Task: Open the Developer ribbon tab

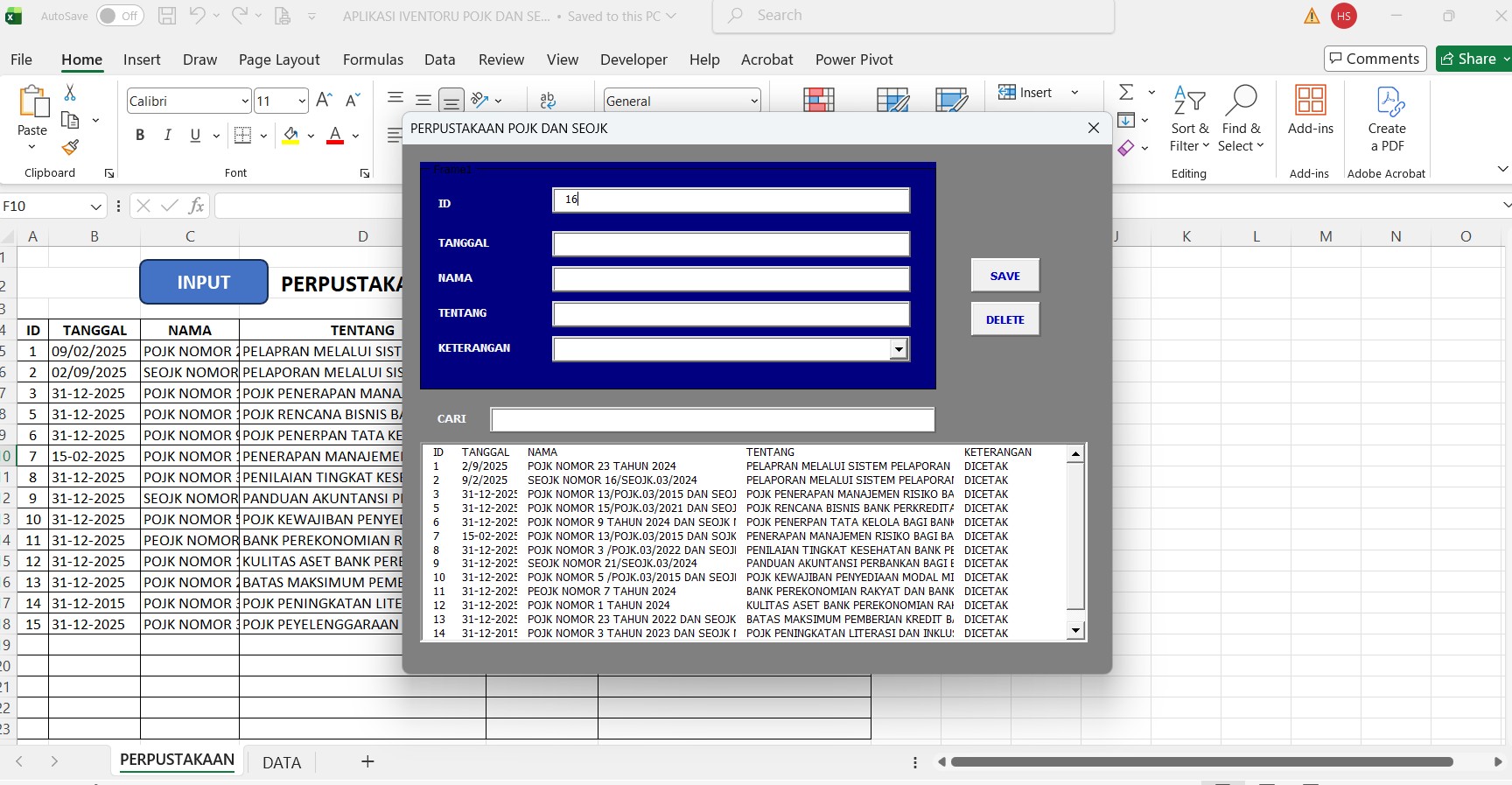Action: (633, 60)
